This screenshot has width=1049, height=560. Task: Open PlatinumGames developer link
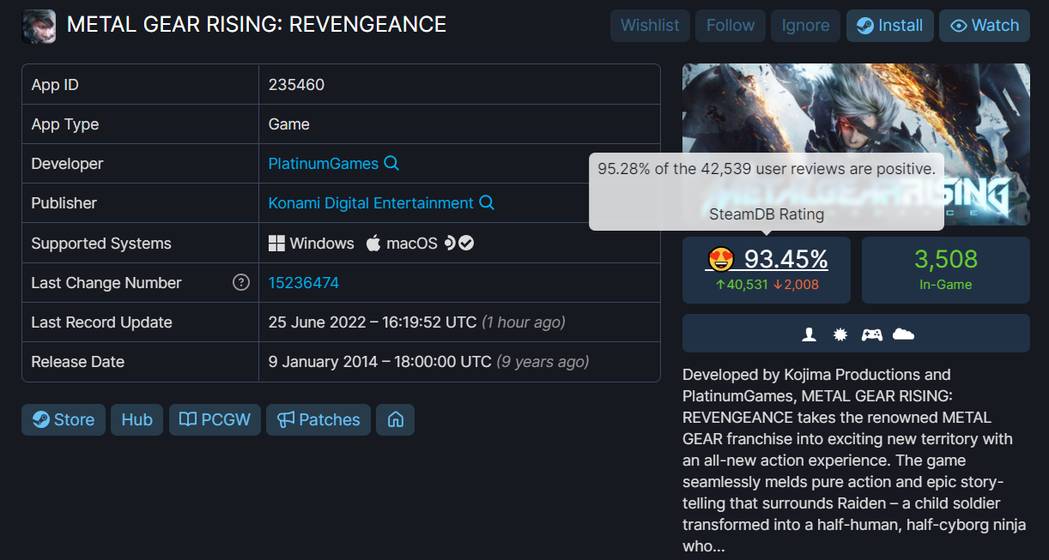coord(323,163)
